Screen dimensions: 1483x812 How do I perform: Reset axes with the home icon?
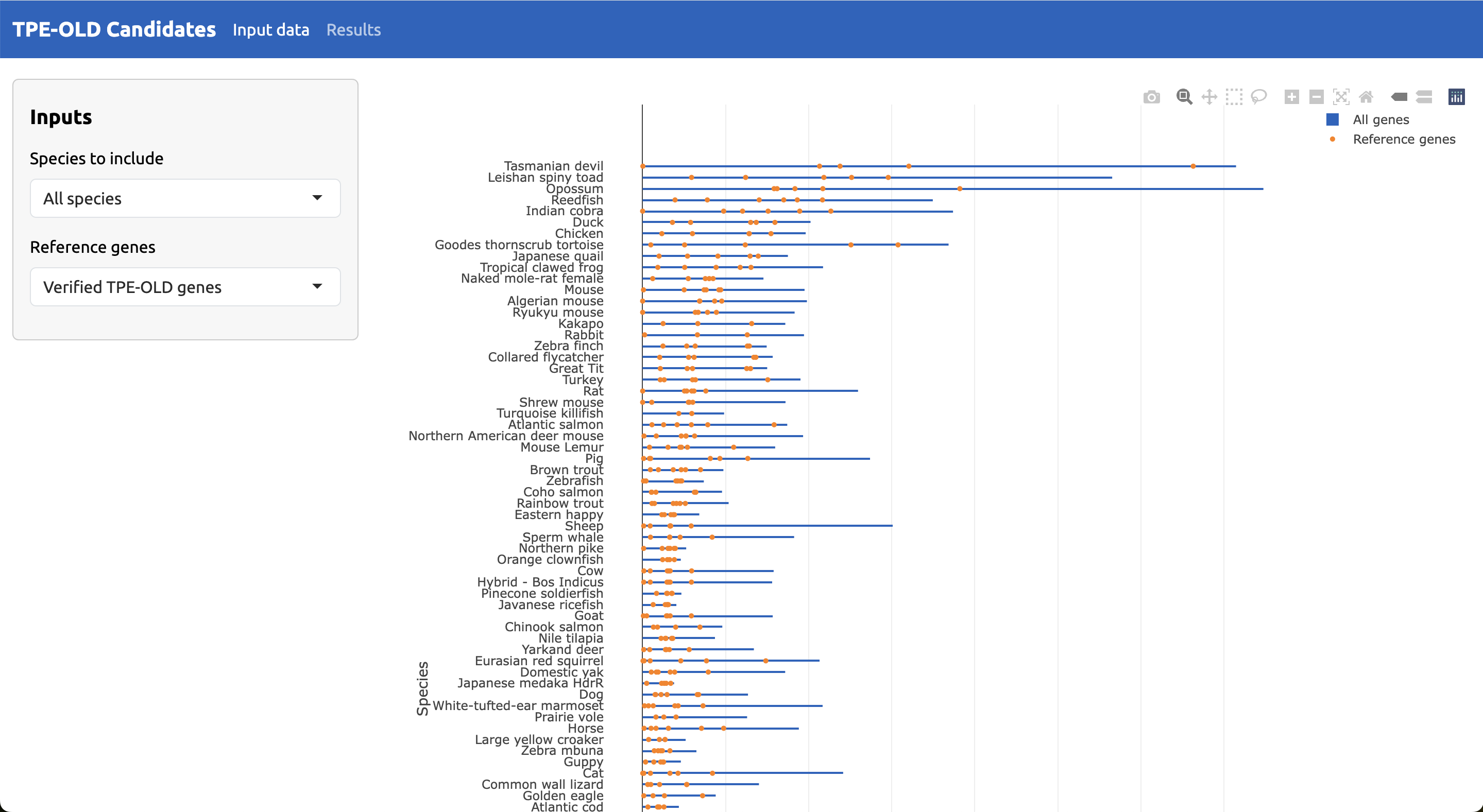coord(1366,97)
